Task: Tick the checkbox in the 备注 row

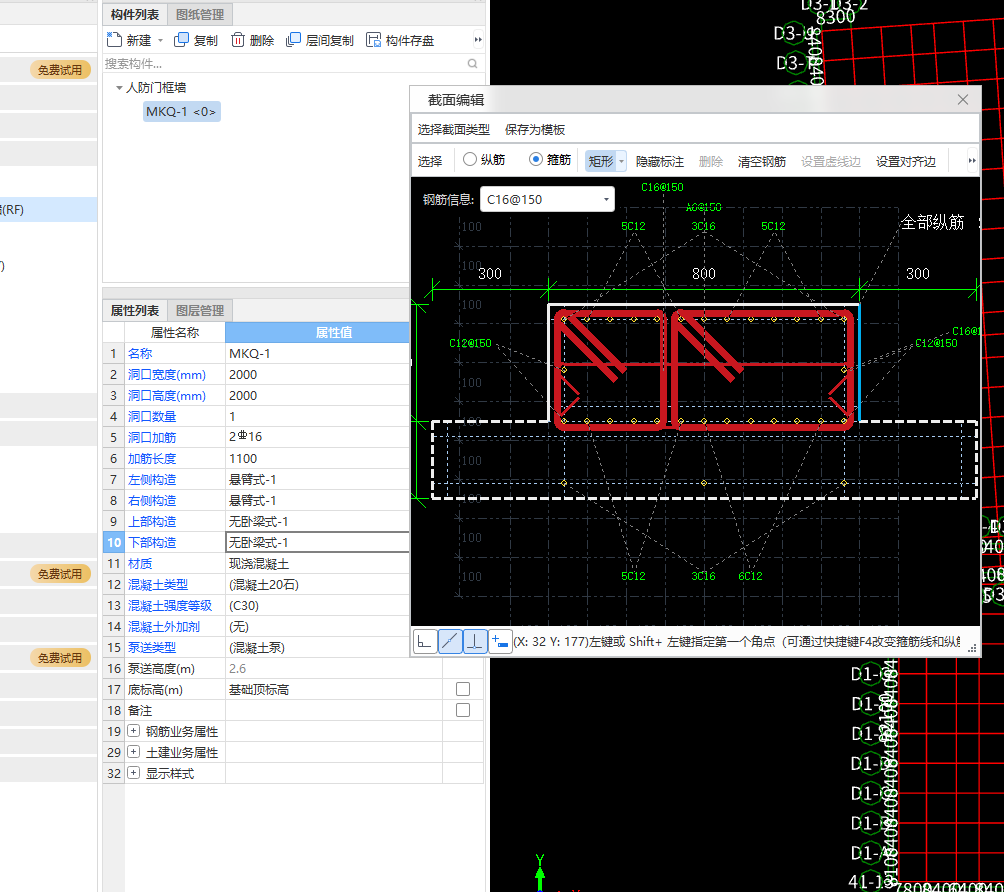Action: pos(463,710)
